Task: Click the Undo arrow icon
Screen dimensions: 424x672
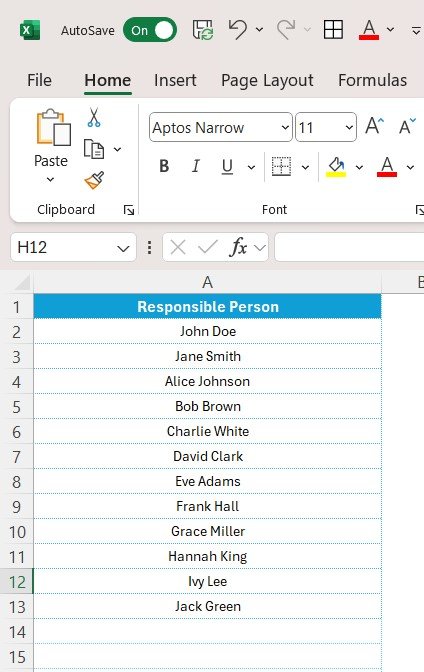Action: (238, 30)
